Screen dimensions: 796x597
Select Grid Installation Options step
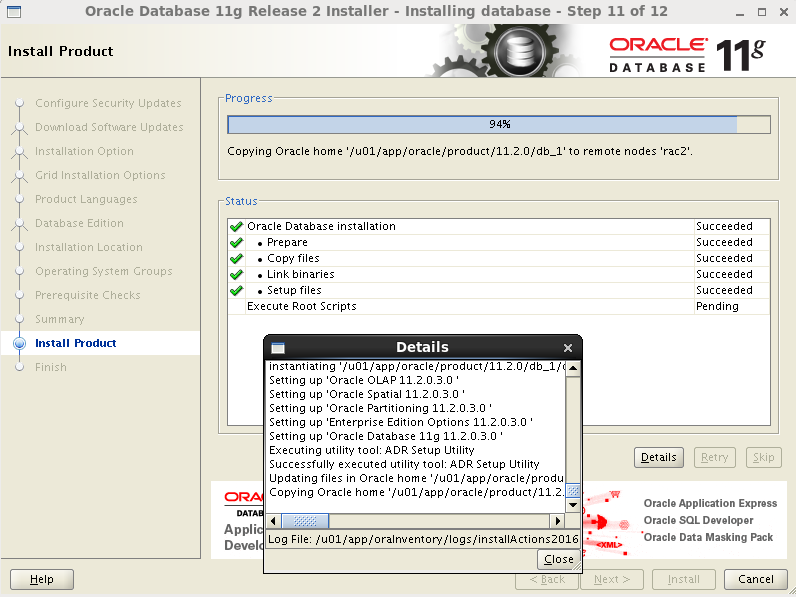click(100, 175)
